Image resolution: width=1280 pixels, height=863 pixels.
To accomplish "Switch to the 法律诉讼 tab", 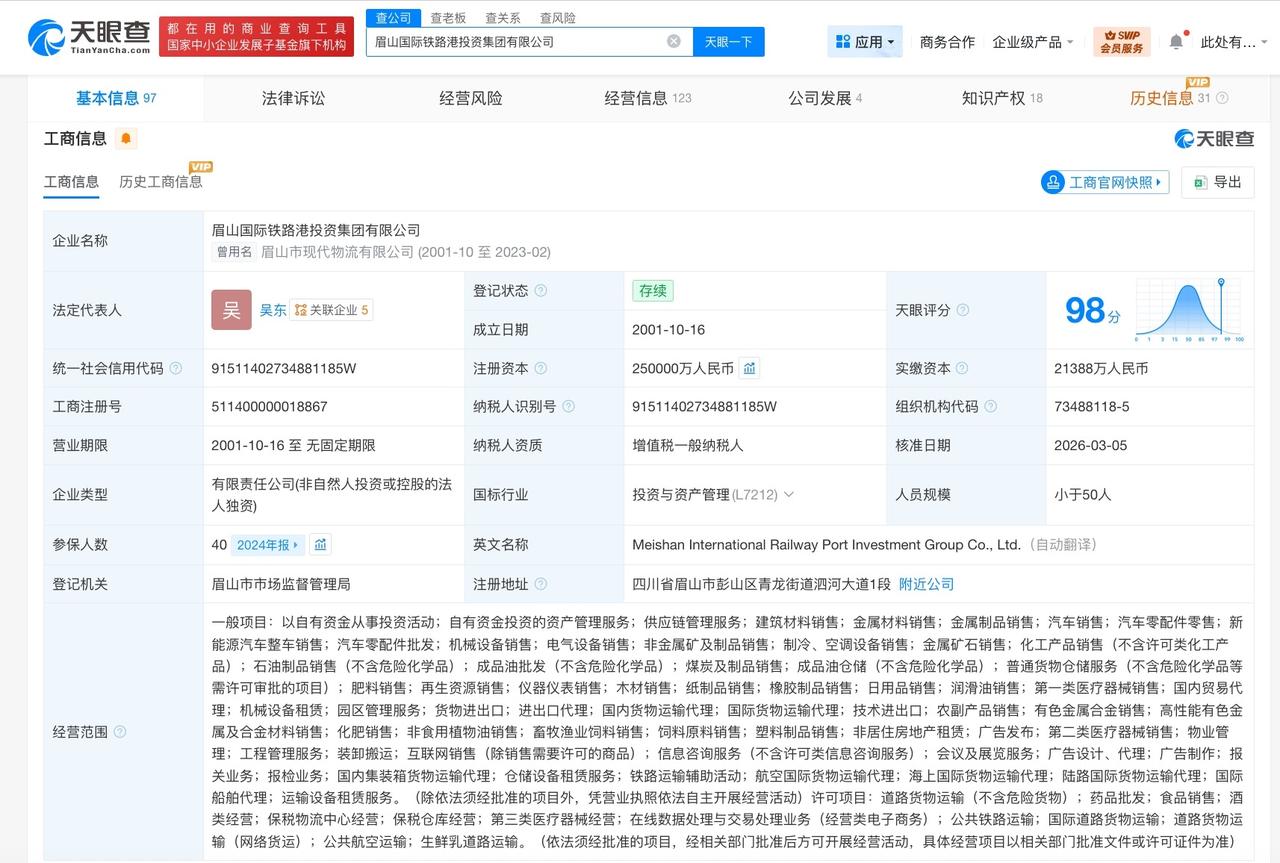I will tap(293, 98).
